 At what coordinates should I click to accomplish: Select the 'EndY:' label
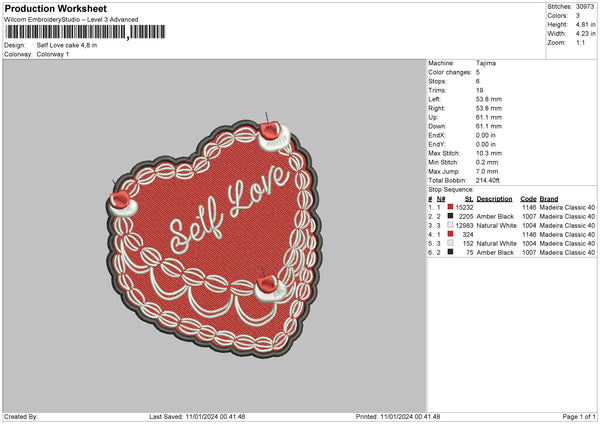[x=437, y=144]
